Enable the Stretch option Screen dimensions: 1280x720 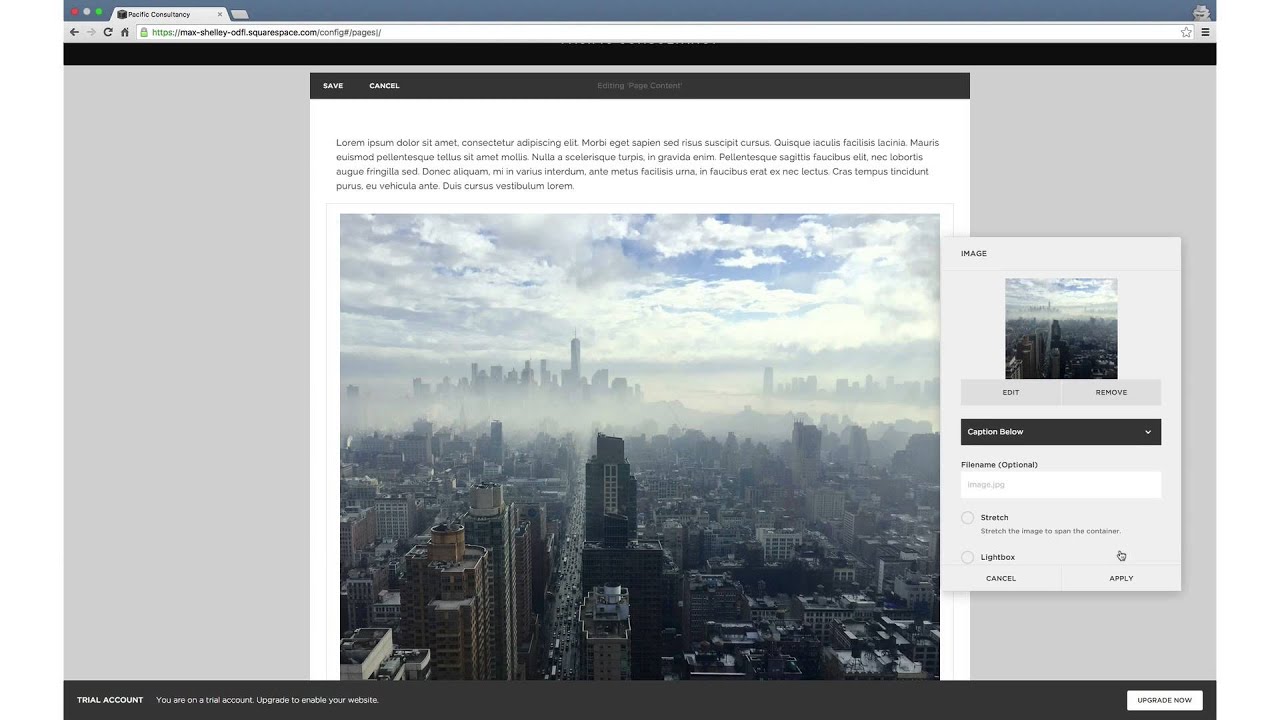(x=967, y=518)
